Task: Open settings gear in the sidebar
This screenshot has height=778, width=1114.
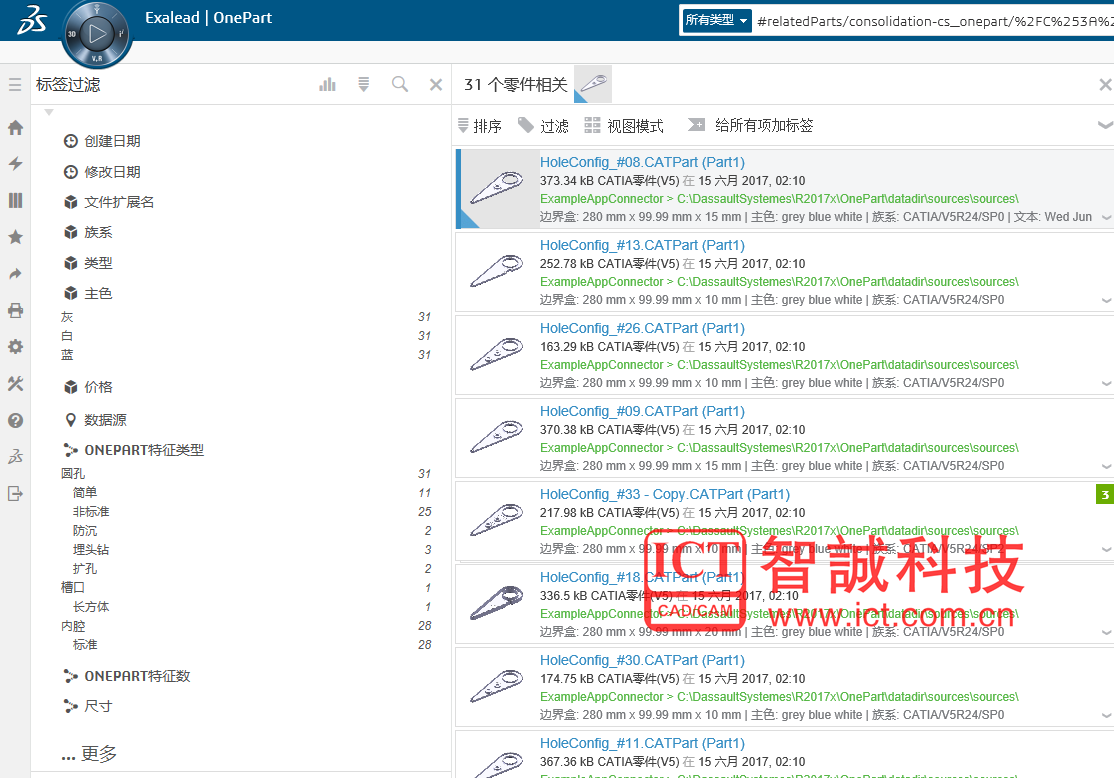Action: [15, 347]
